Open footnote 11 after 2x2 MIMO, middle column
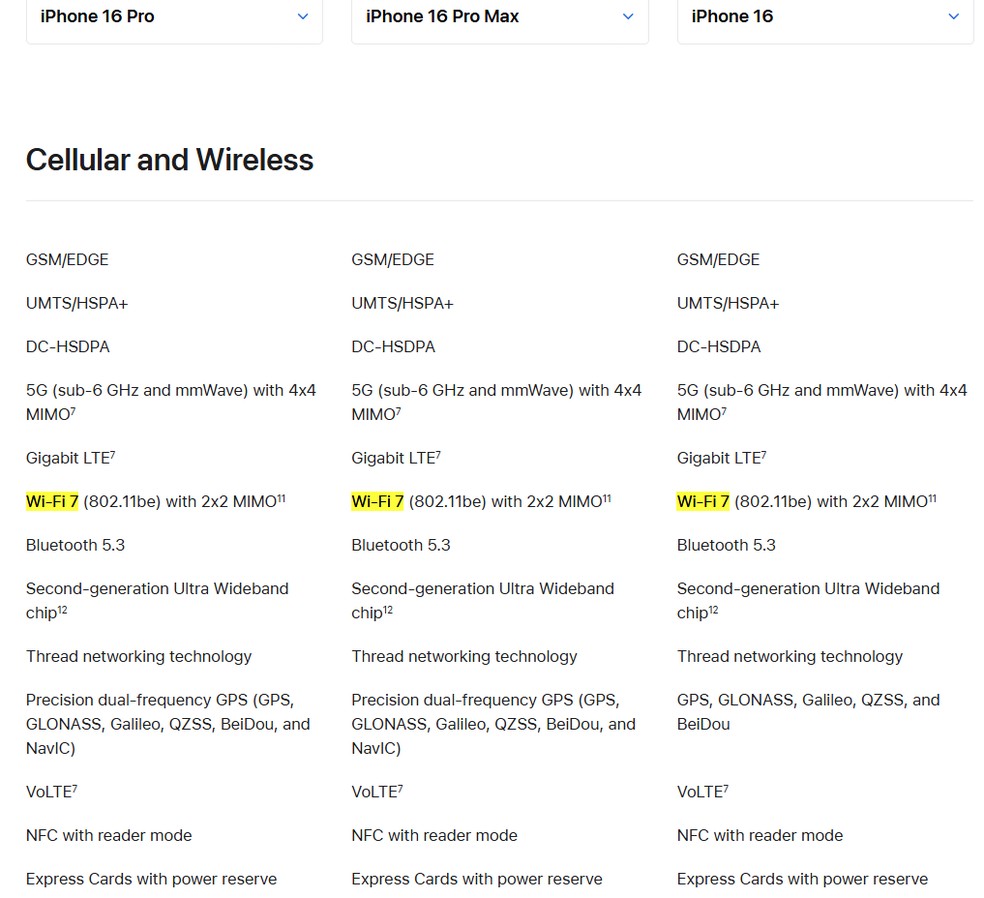Viewport: 984px width, 898px height. click(x=607, y=498)
